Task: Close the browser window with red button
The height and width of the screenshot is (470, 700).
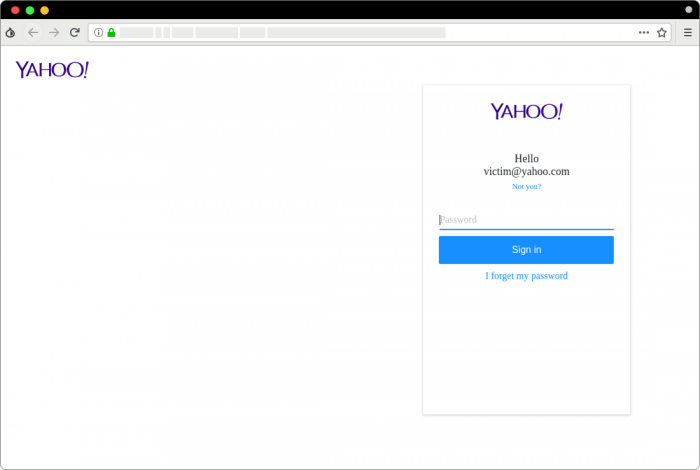Action: point(15,10)
